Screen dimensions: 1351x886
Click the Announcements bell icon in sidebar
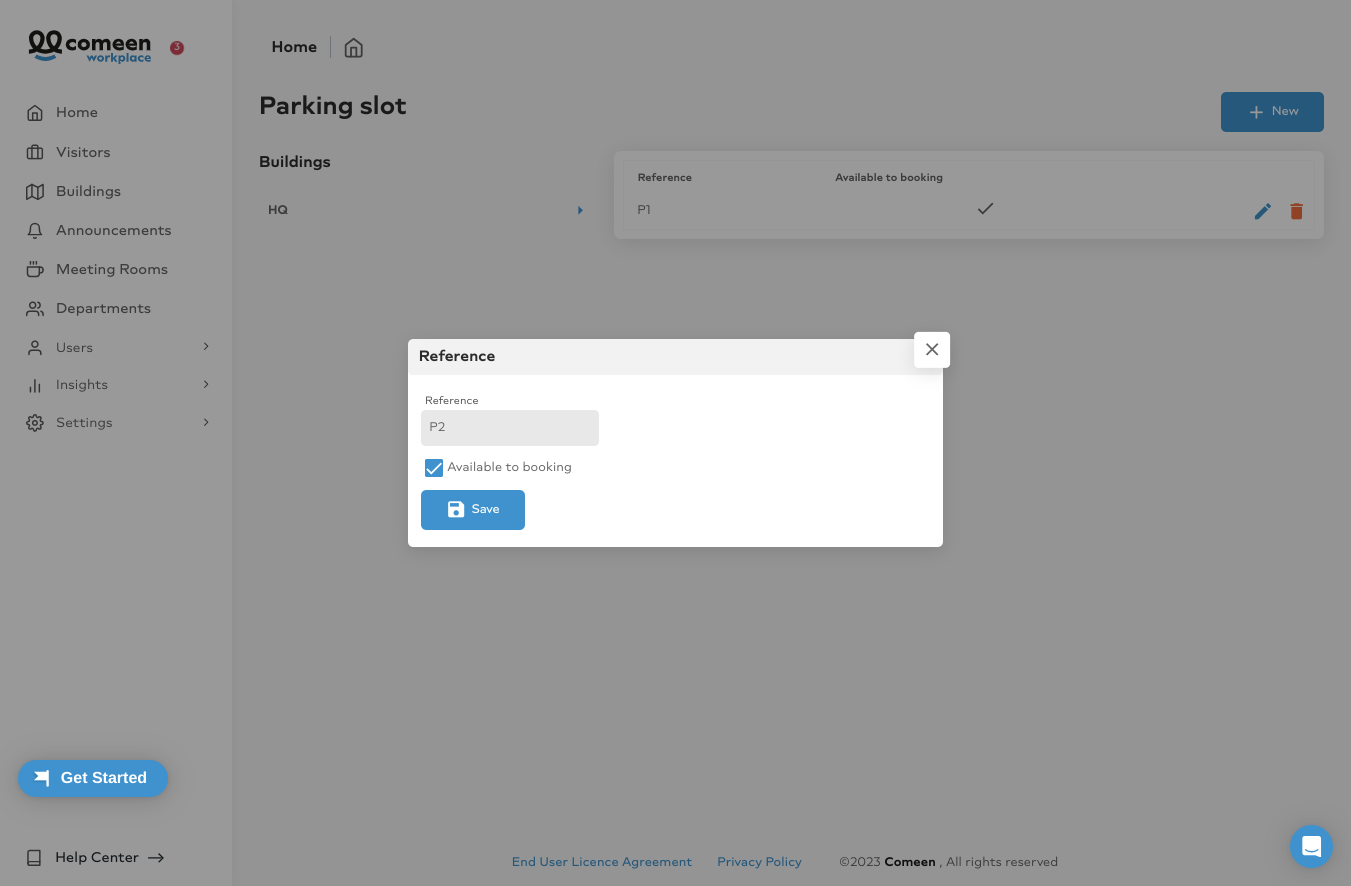pos(35,230)
